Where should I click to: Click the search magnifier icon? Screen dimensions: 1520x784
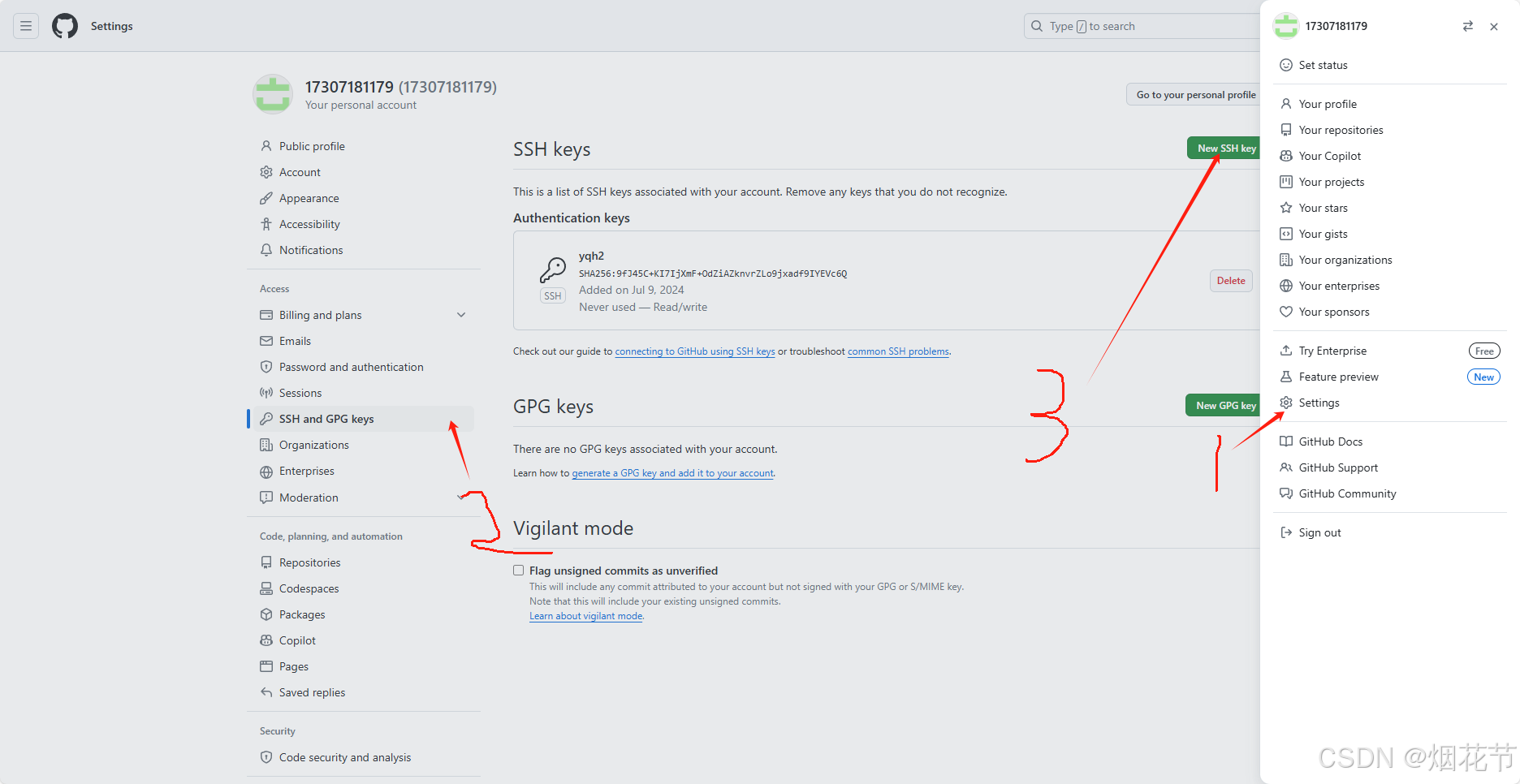1037,26
